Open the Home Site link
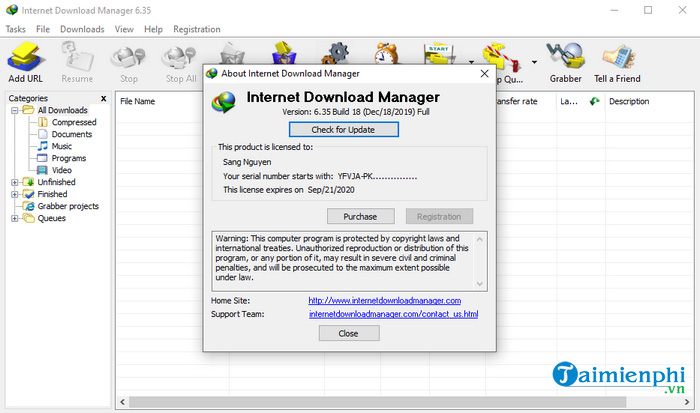Image resolution: width=700 pixels, height=413 pixels. (x=384, y=301)
